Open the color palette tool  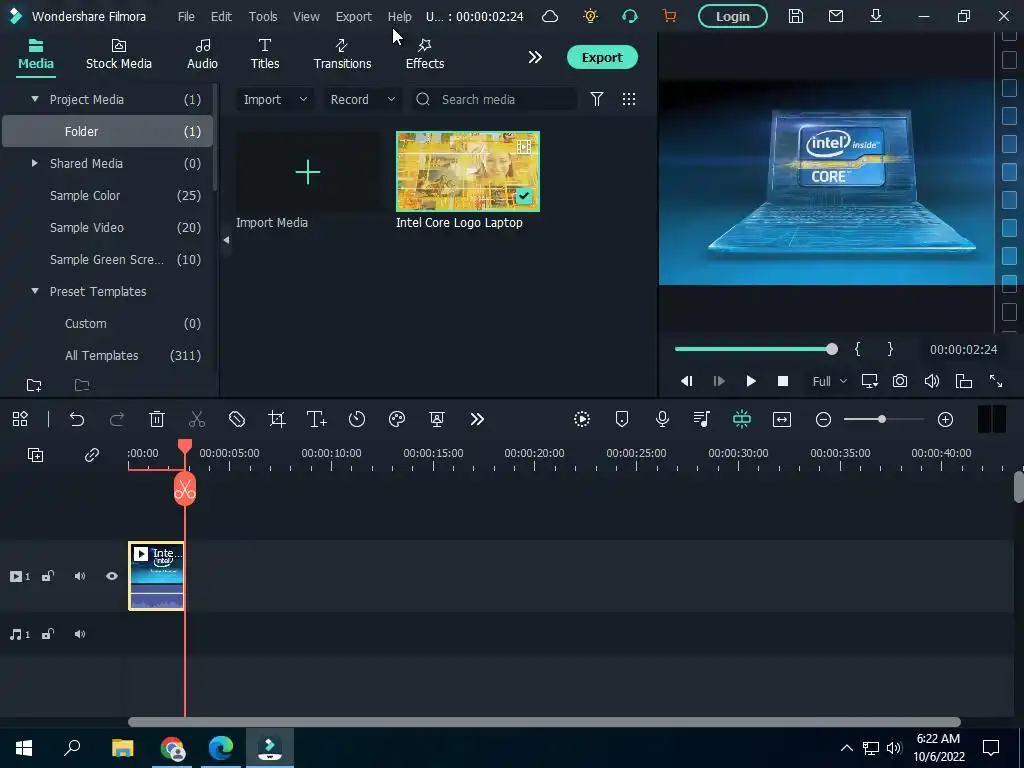397,419
